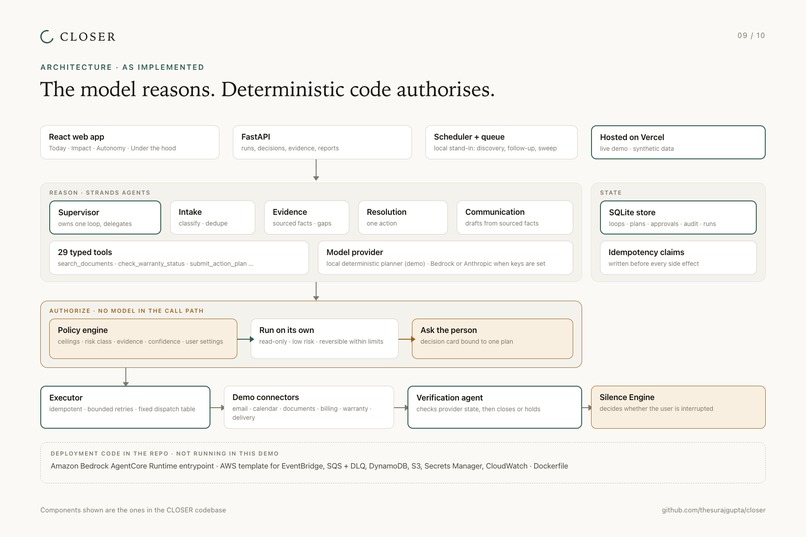Viewport: 806px width, 537px height.
Task: Click the Amazon Bedrock AgentCore Runtime line
Action: tap(309, 466)
